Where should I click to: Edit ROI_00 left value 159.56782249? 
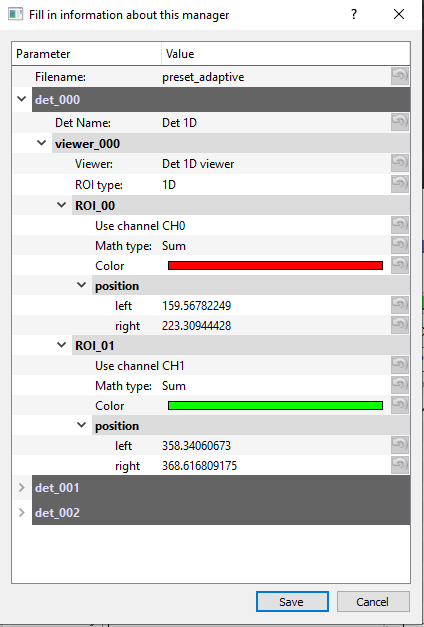tap(196, 306)
